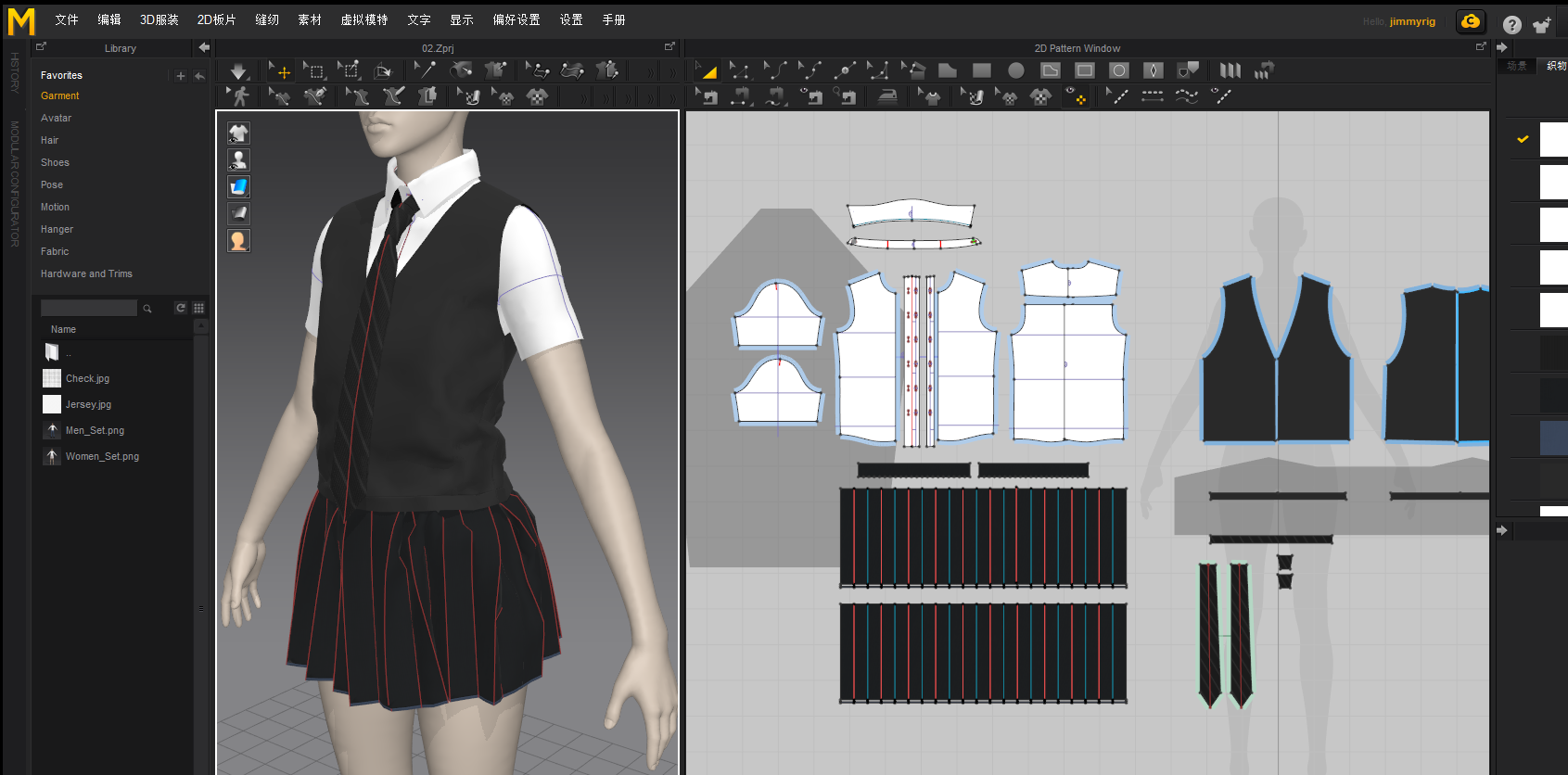The image size is (1568, 775).
Task: Toggle garment visibility in the 3D view
Action: (x=238, y=133)
